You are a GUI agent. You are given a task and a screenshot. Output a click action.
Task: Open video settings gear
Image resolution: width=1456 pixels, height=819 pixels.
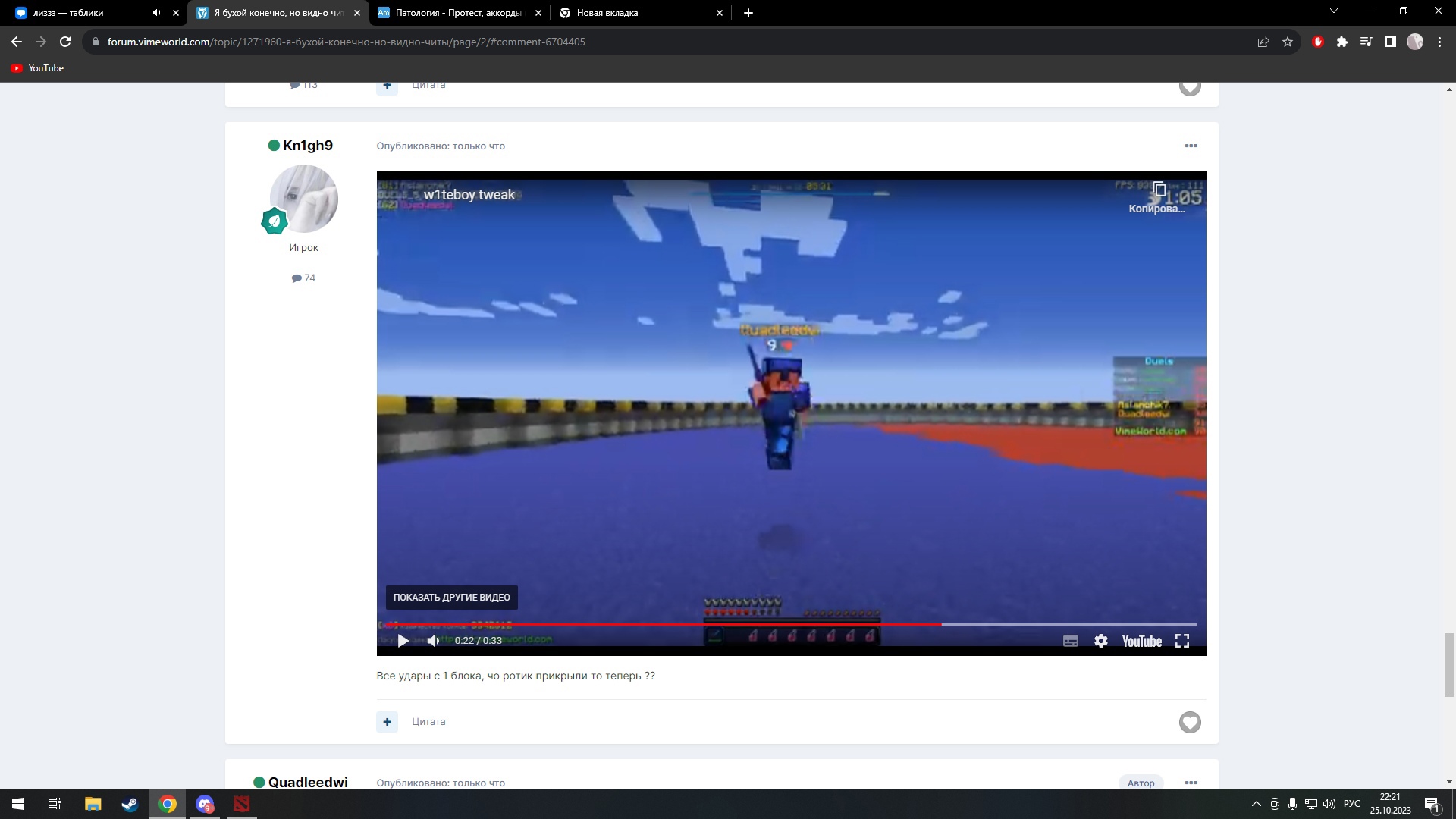point(1100,641)
